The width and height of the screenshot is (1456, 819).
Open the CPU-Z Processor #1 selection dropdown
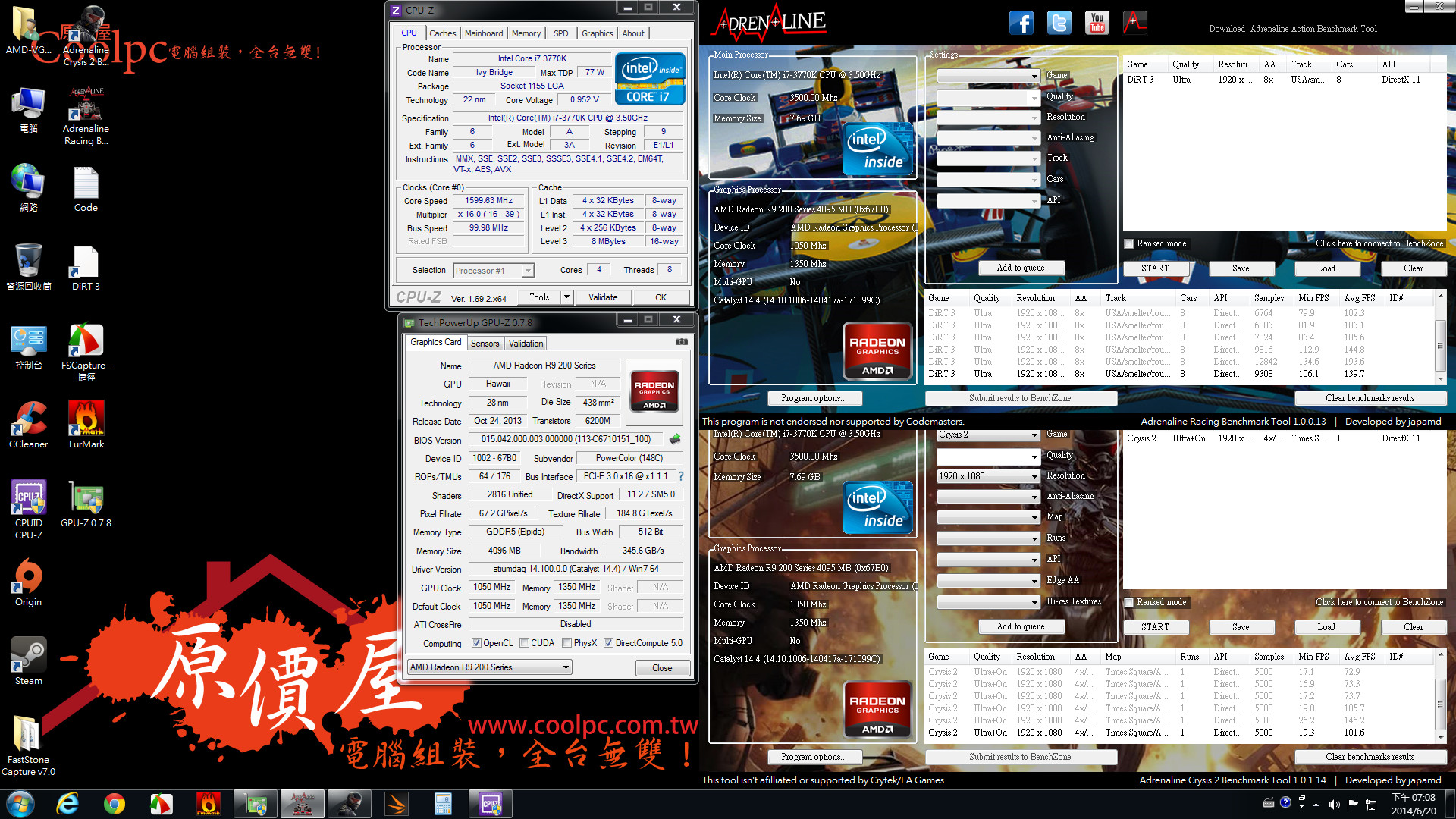pyautogui.click(x=494, y=271)
